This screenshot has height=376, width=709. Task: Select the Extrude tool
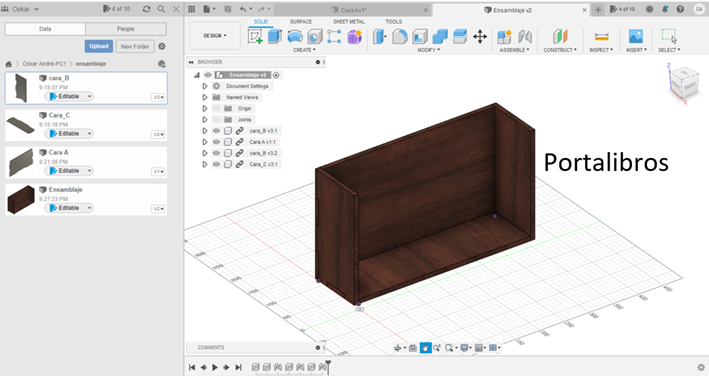click(x=275, y=37)
